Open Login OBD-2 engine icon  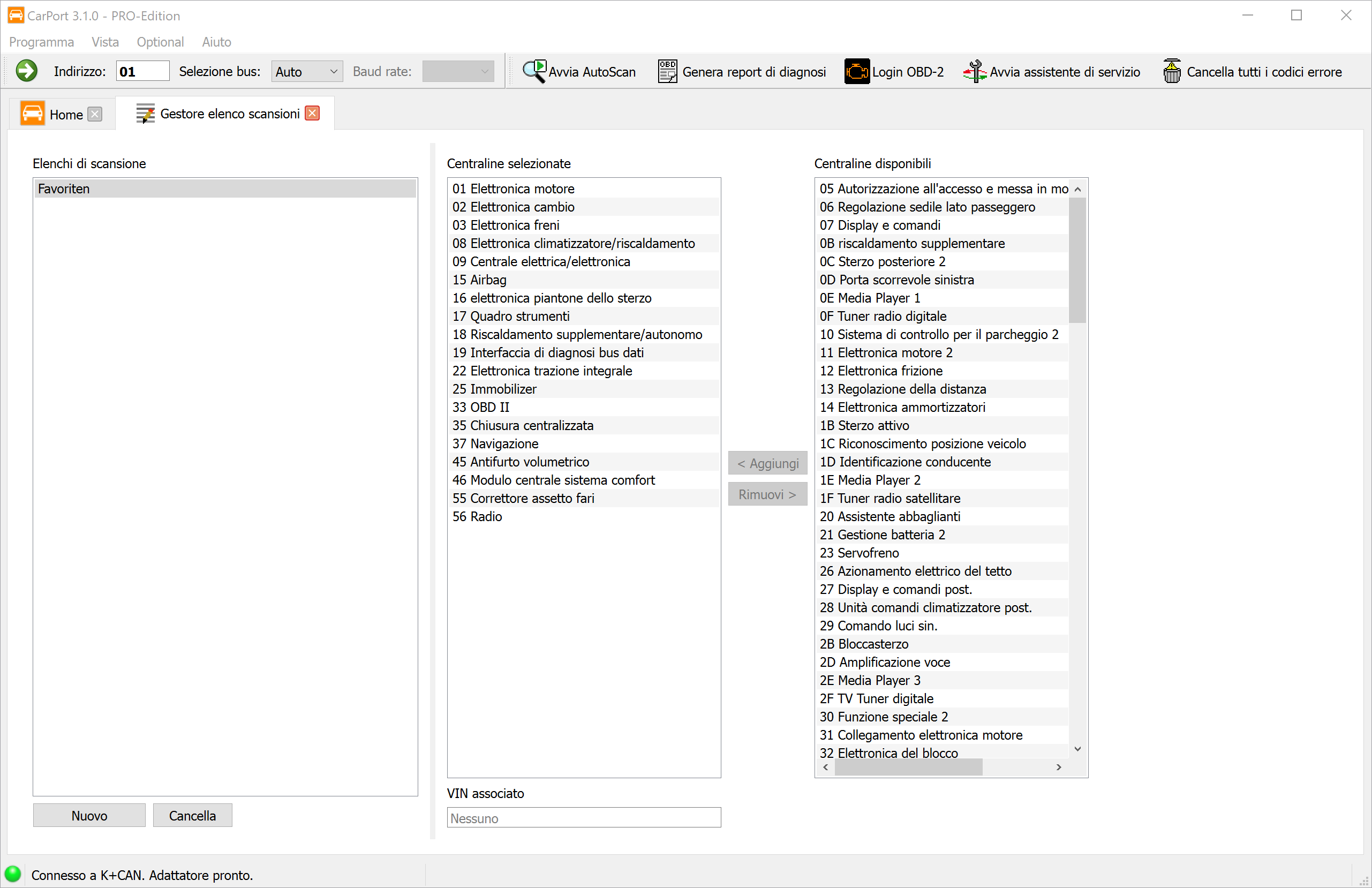coord(857,72)
